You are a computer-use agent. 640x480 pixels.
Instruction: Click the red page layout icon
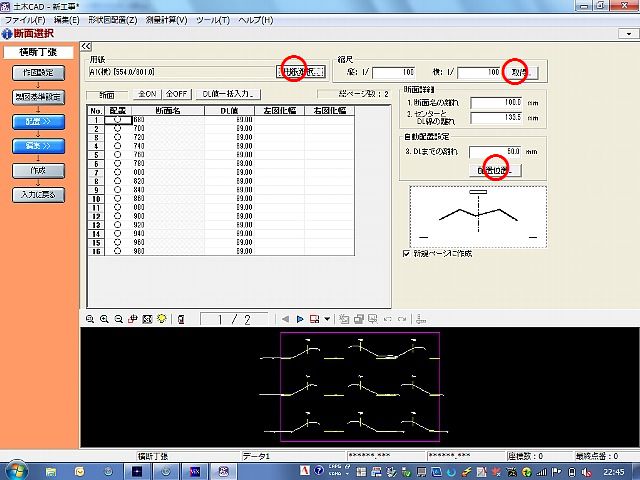click(x=314, y=319)
